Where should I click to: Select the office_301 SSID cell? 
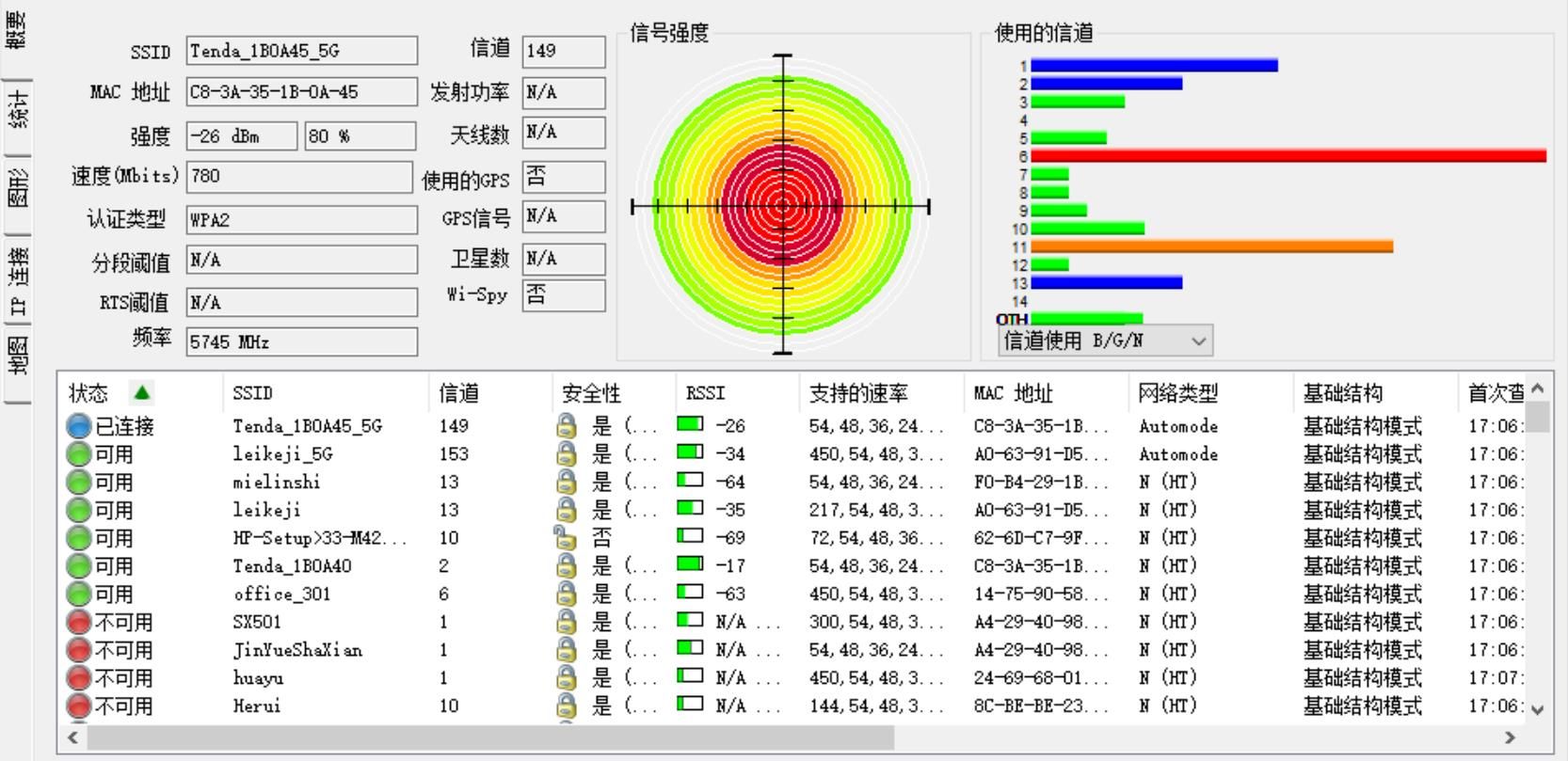[282, 595]
